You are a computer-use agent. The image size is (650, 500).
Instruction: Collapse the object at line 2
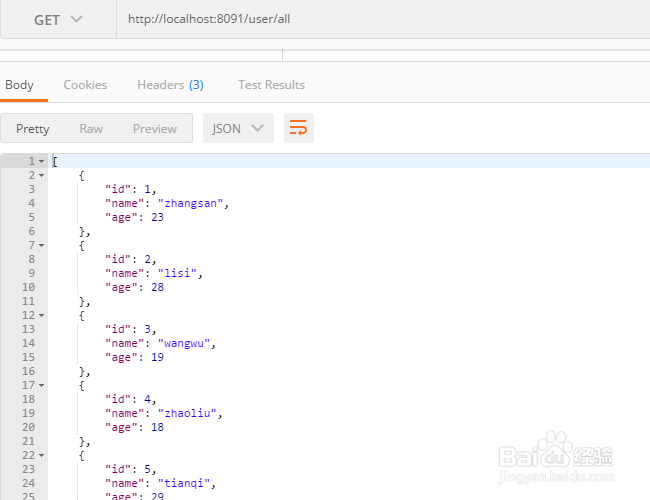pos(41,175)
